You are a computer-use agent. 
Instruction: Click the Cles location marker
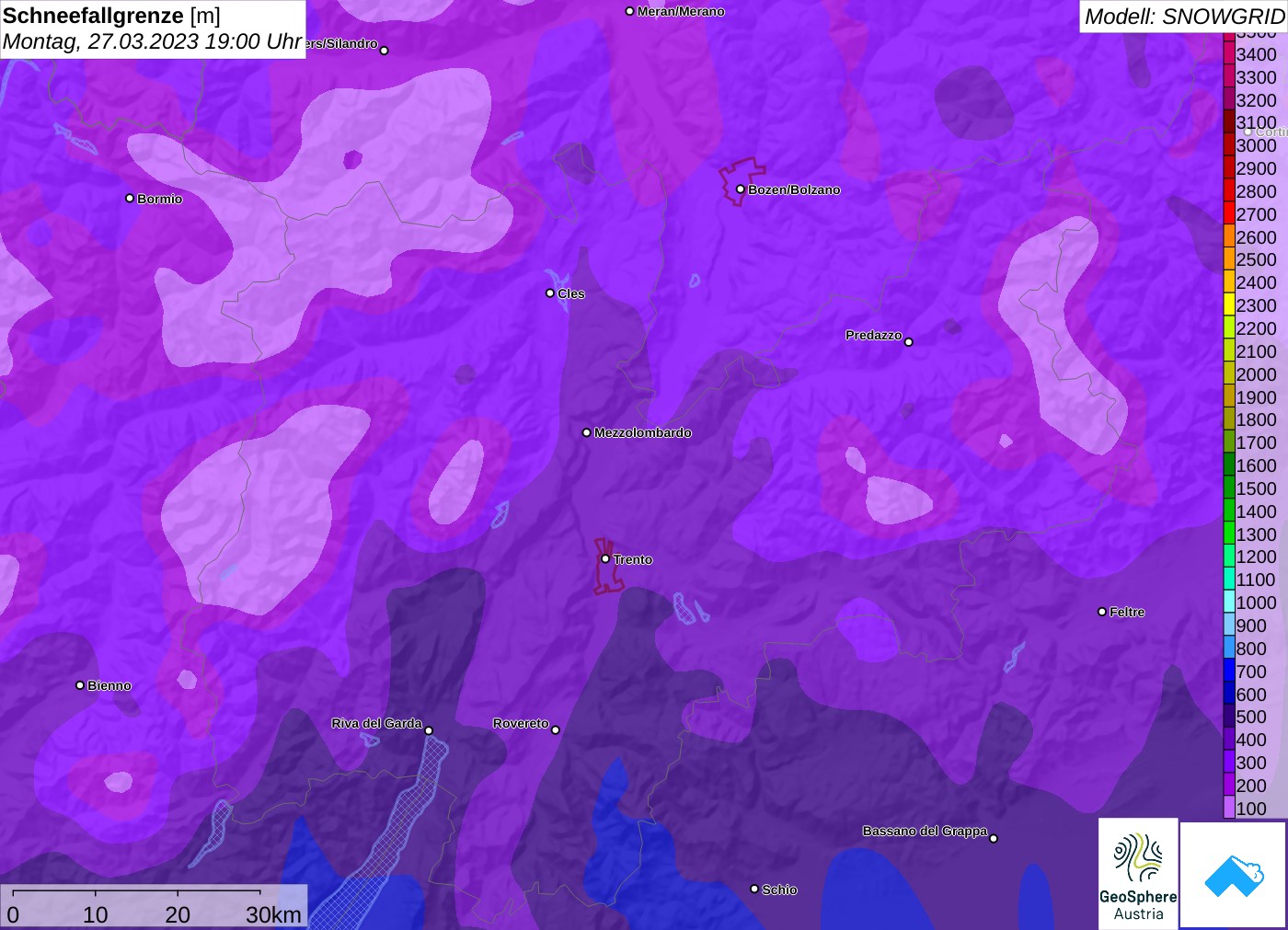tap(550, 293)
